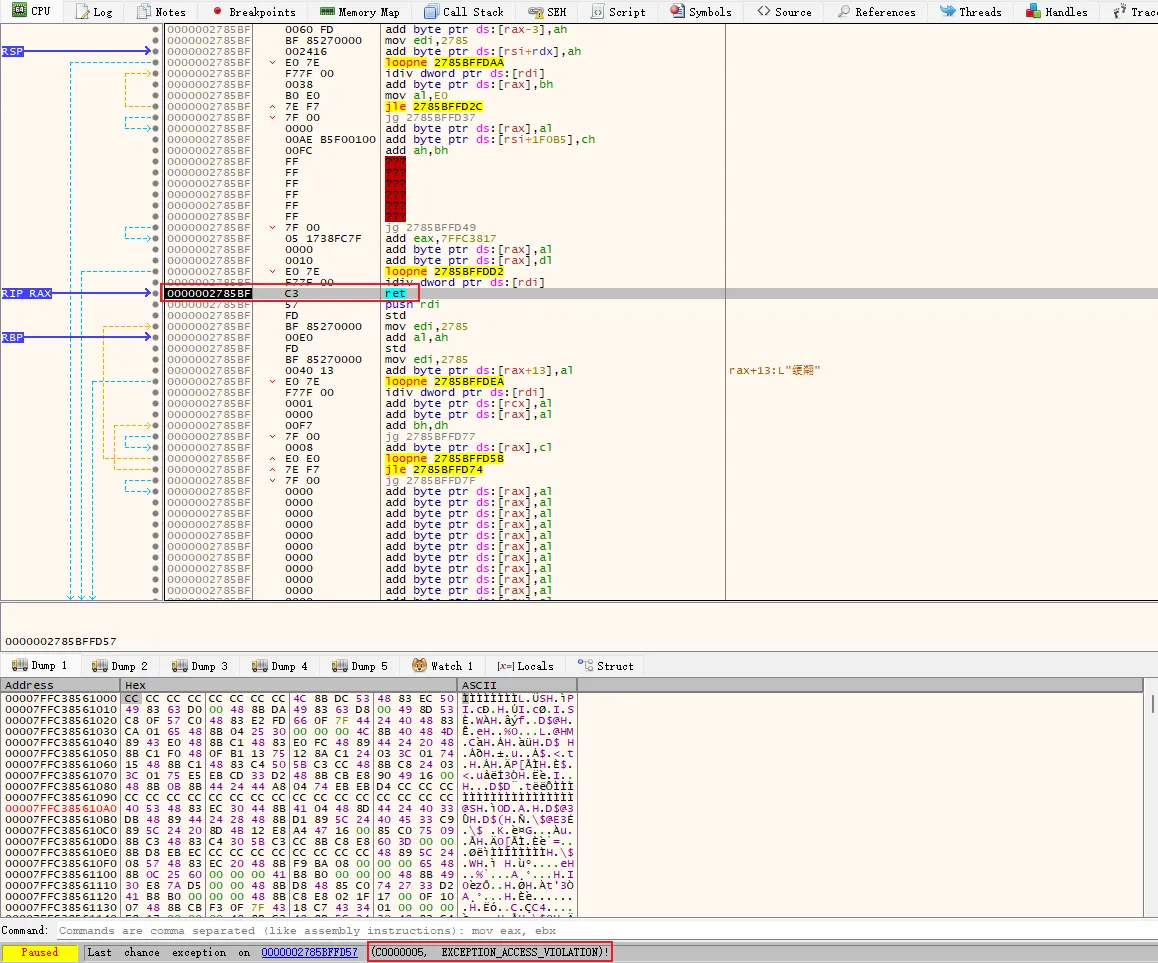Click the Notes notepad icon
The image size is (1158, 963).
(x=142, y=12)
